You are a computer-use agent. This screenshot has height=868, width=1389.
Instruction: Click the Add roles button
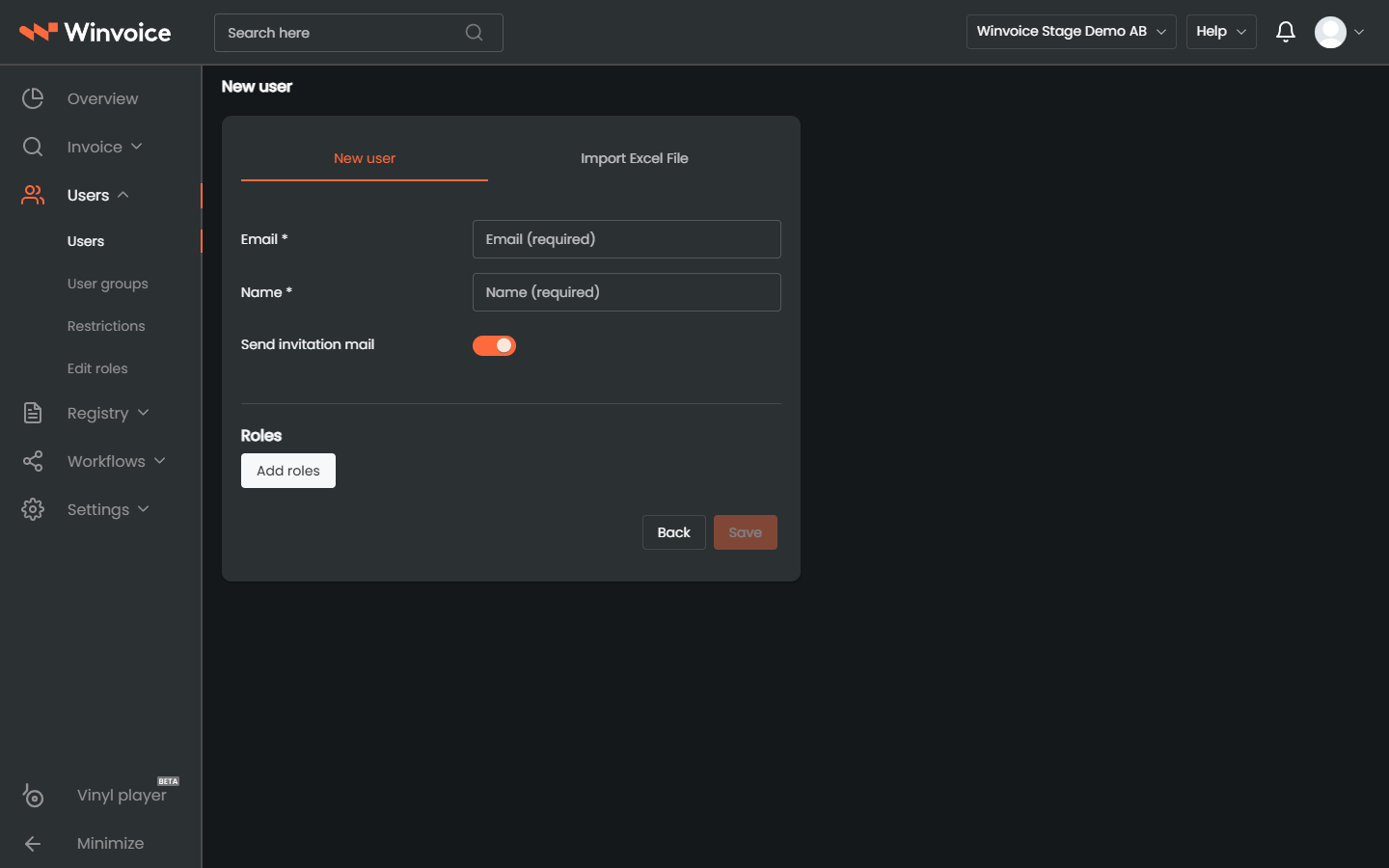pos(288,471)
